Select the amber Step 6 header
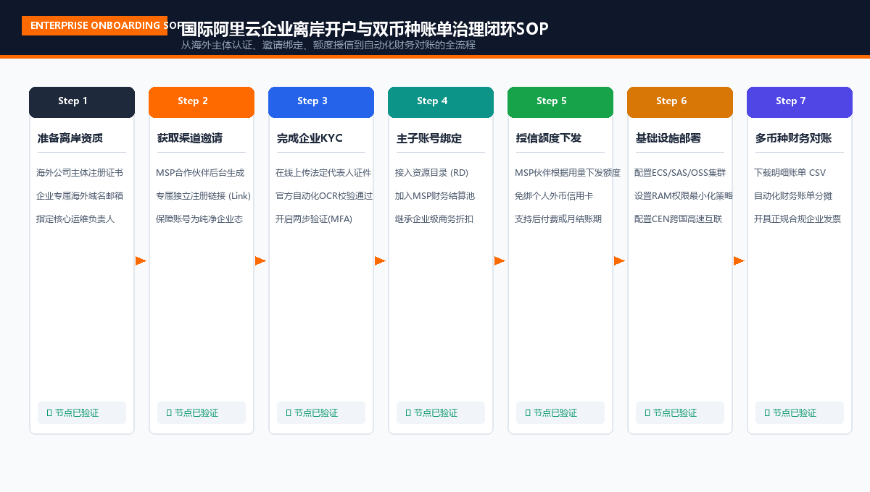 click(680, 102)
